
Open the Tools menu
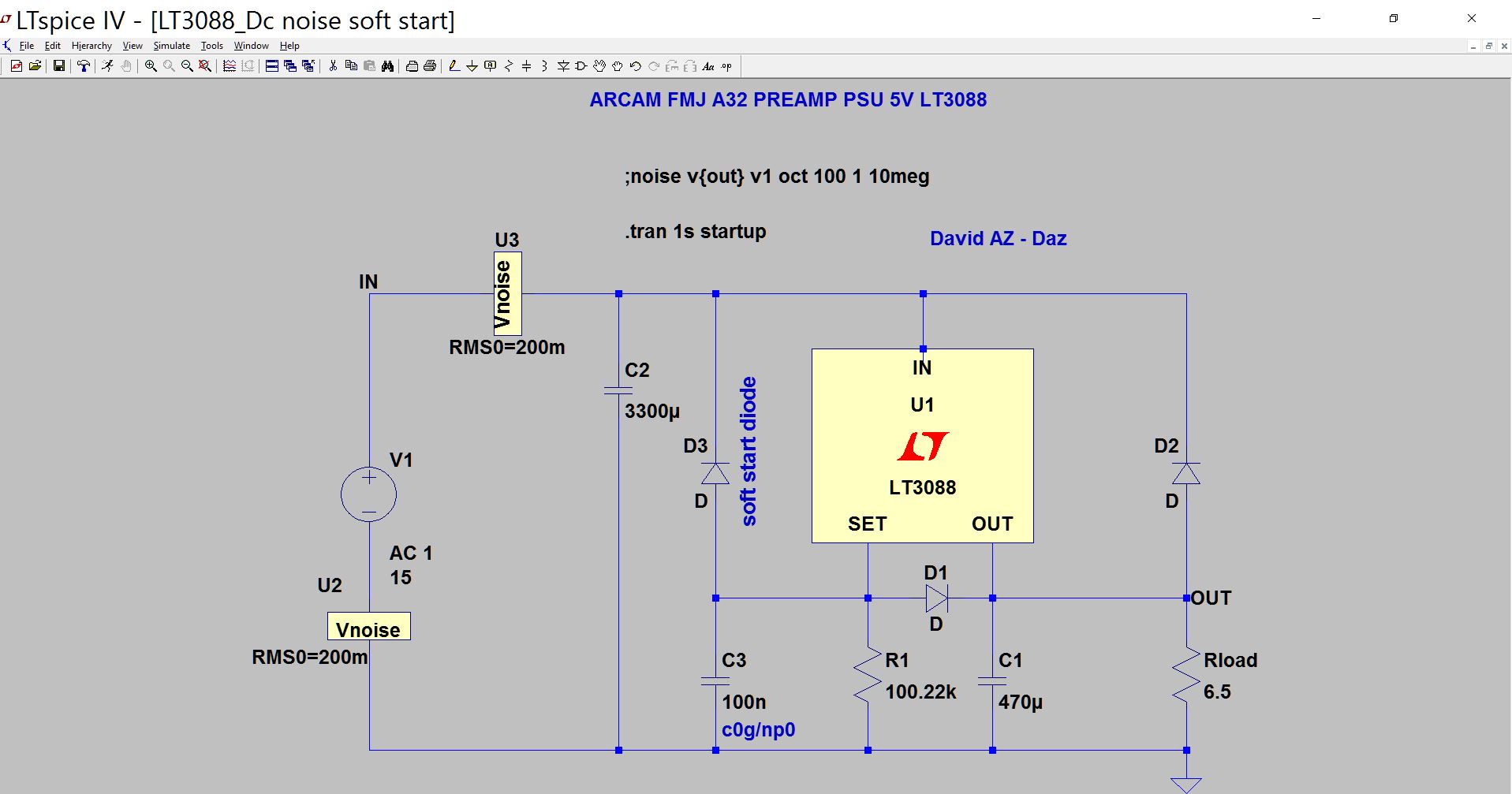pyautogui.click(x=212, y=46)
